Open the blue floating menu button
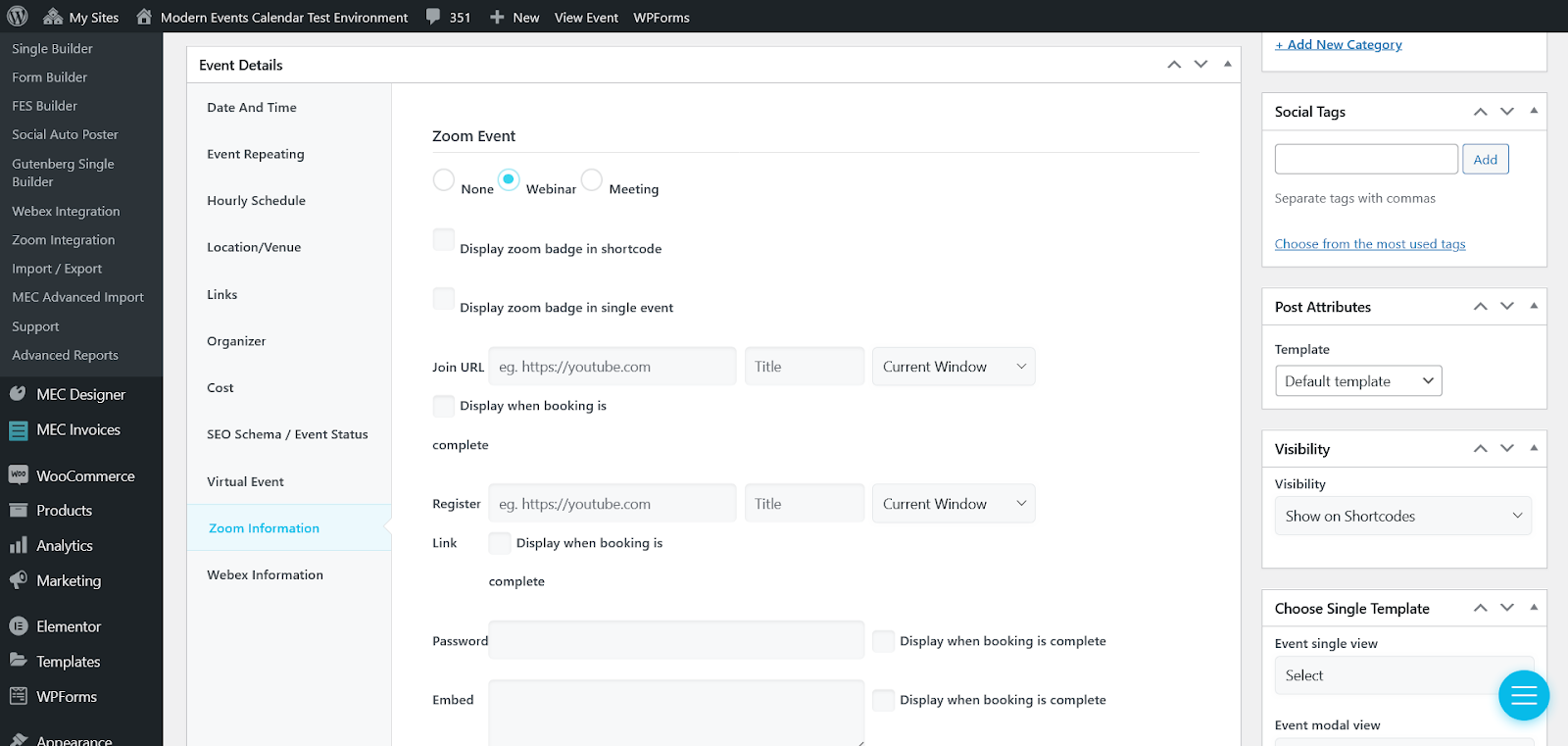The height and width of the screenshot is (746, 1568). [x=1524, y=695]
